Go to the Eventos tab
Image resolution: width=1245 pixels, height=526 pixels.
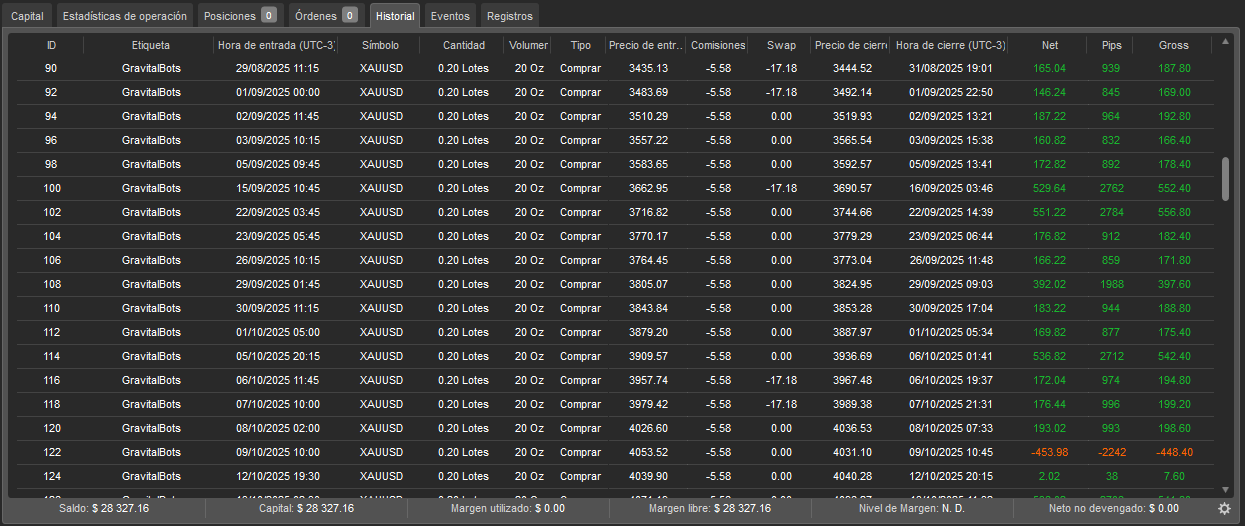click(x=450, y=16)
